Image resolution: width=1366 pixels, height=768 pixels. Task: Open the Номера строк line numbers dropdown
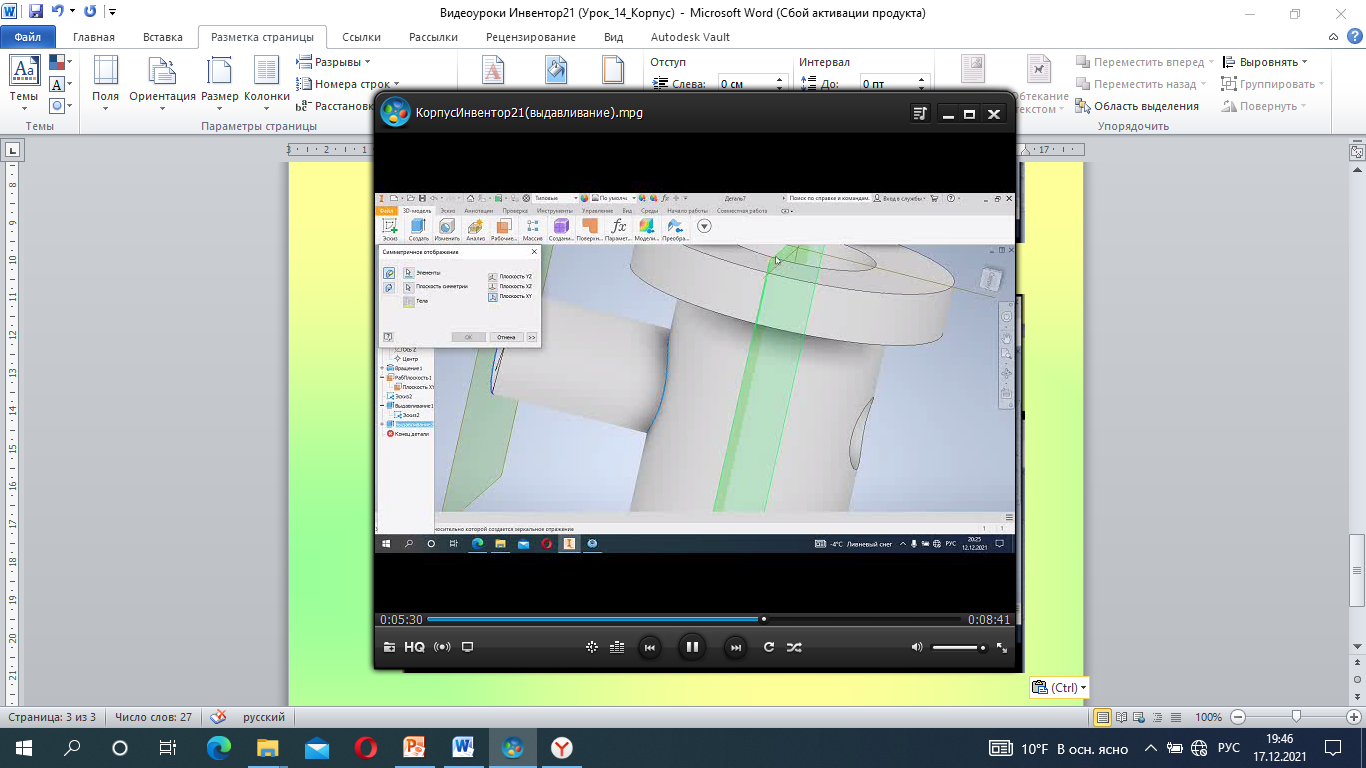347,84
